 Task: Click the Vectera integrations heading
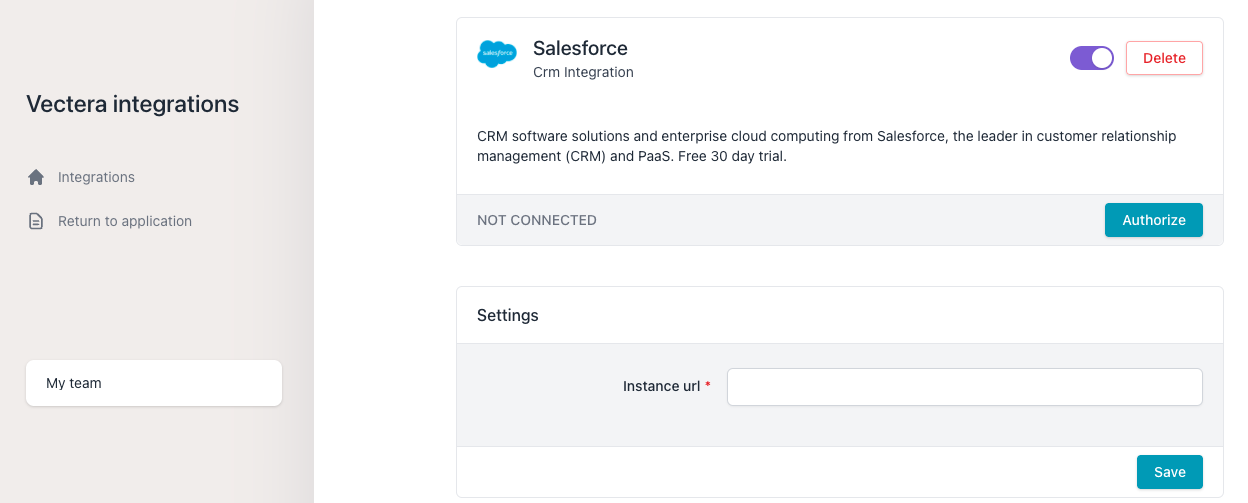132,104
